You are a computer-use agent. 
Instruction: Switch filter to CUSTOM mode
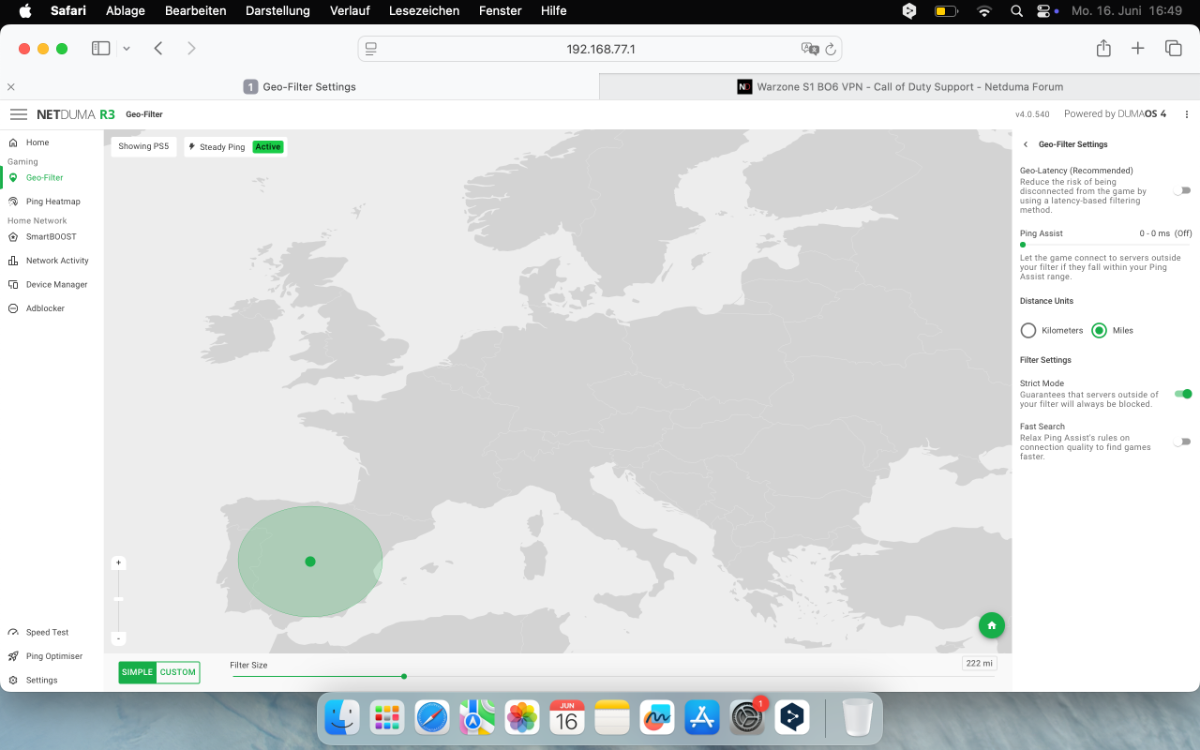178,672
